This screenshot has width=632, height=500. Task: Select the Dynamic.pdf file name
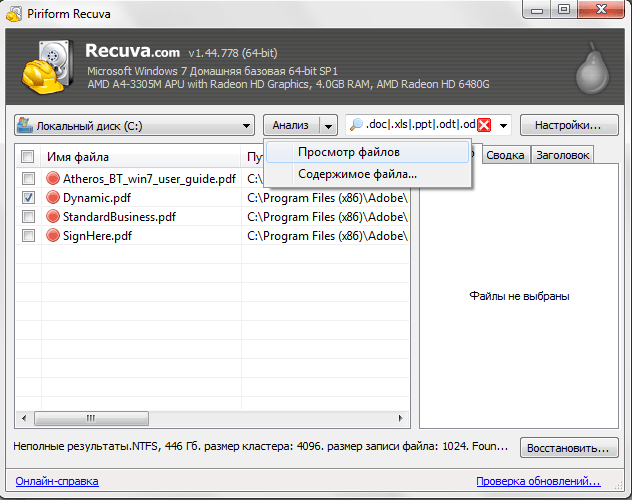coord(97,198)
